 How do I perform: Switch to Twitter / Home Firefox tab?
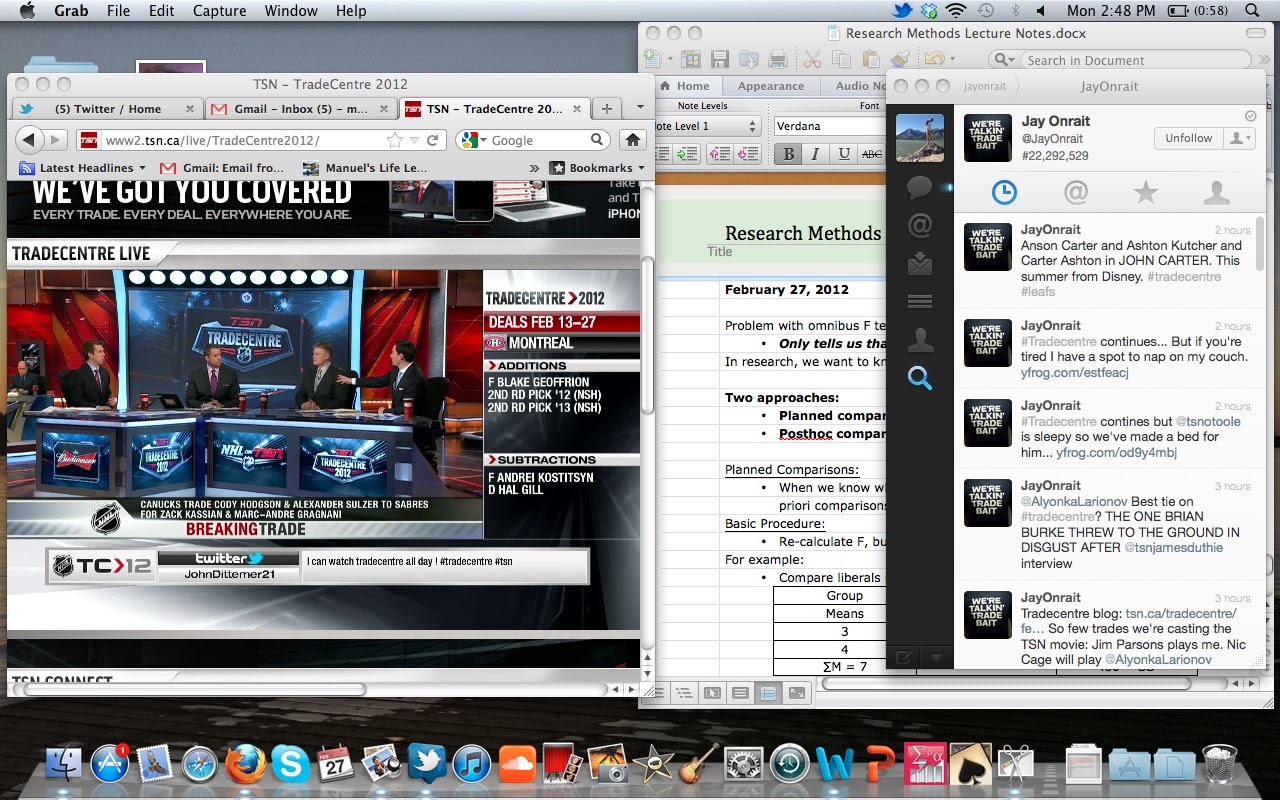point(107,109)
